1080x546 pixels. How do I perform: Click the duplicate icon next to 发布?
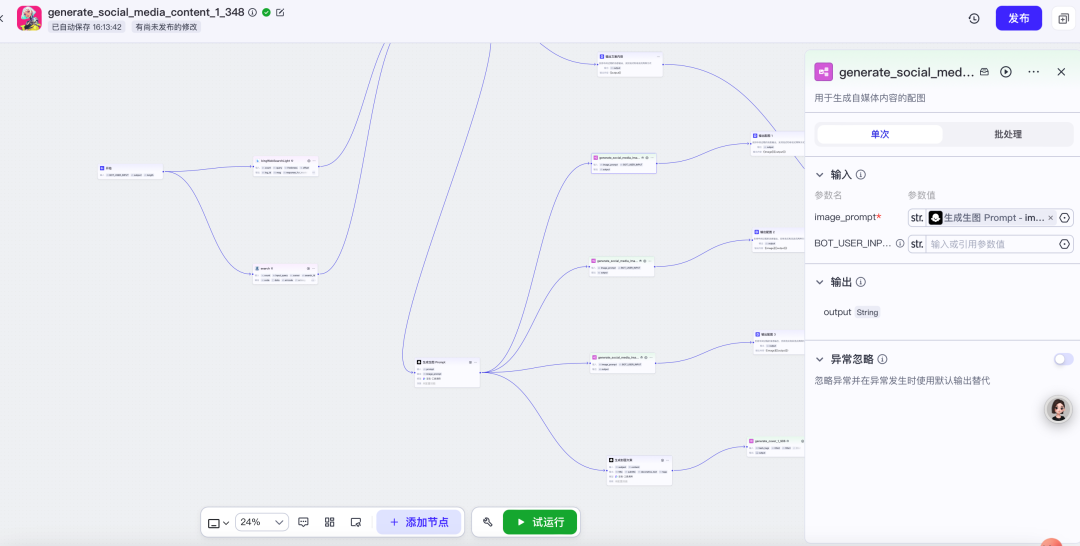coord(1063,19)
